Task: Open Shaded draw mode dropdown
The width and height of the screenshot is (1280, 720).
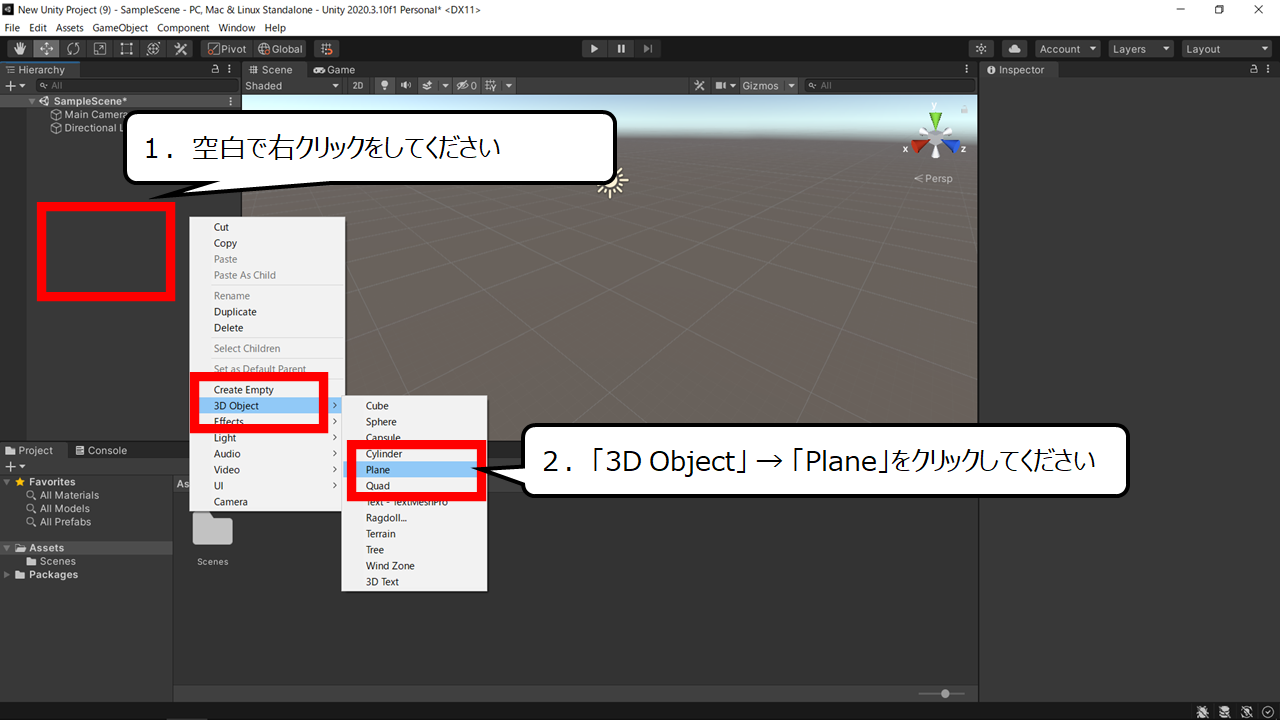Action: click(x=293, y=86)
